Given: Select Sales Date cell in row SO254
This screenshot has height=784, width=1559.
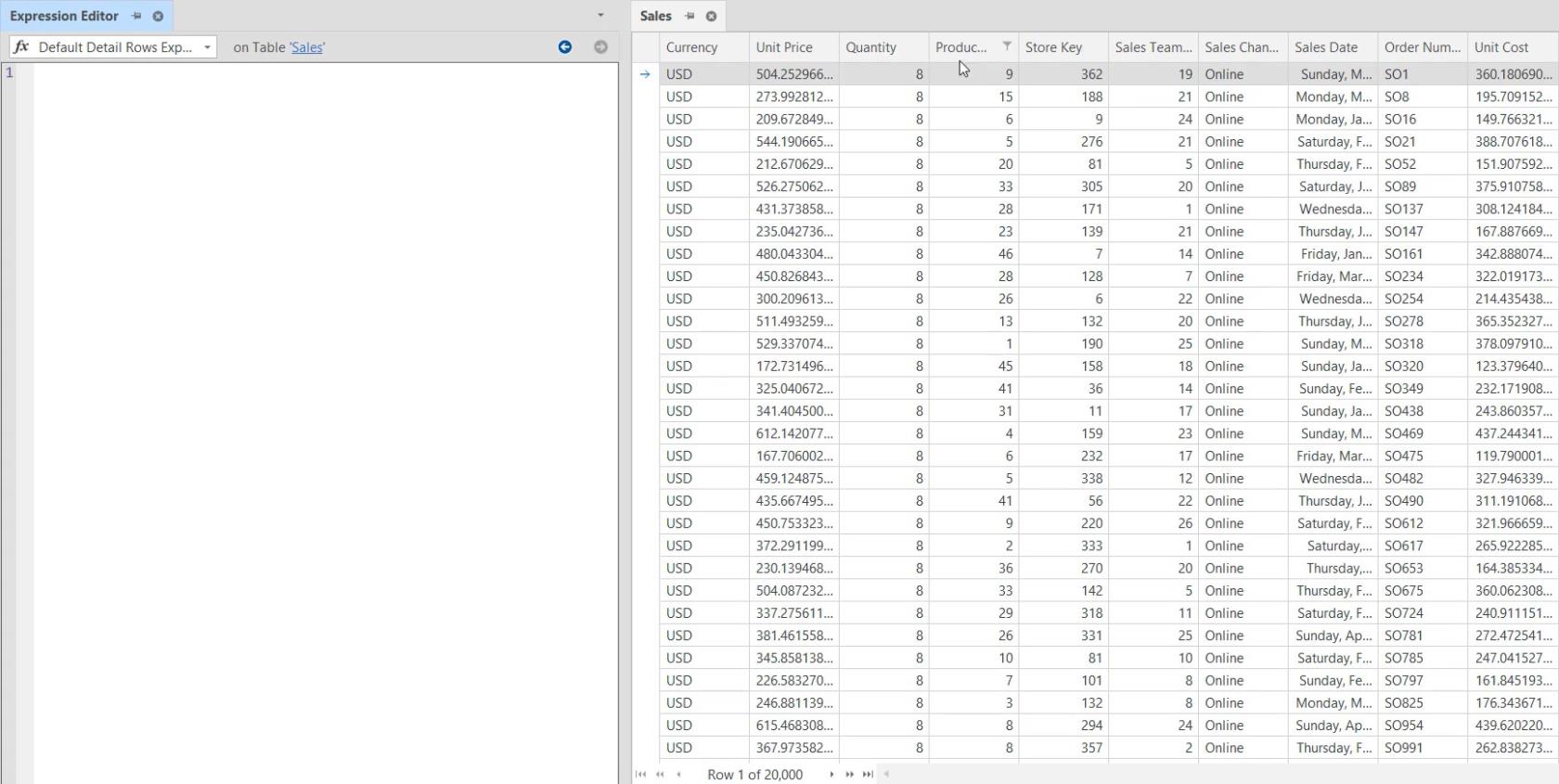Looking at the screenshot, I should click(1333, 299).
